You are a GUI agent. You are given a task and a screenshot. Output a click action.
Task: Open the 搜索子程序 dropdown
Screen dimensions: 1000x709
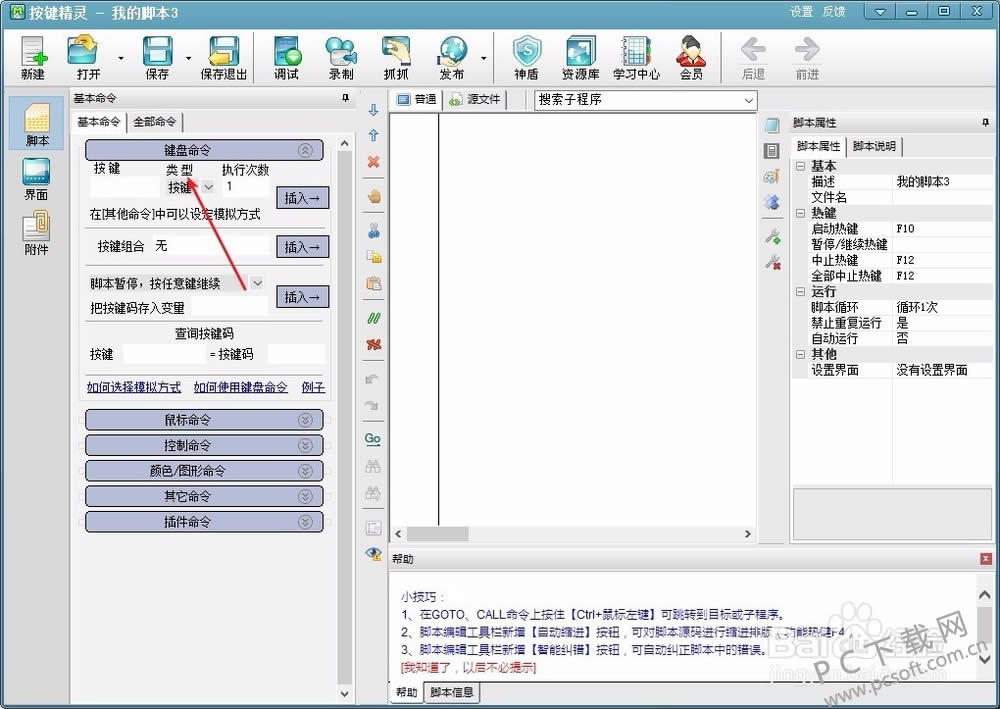[749, 100]
